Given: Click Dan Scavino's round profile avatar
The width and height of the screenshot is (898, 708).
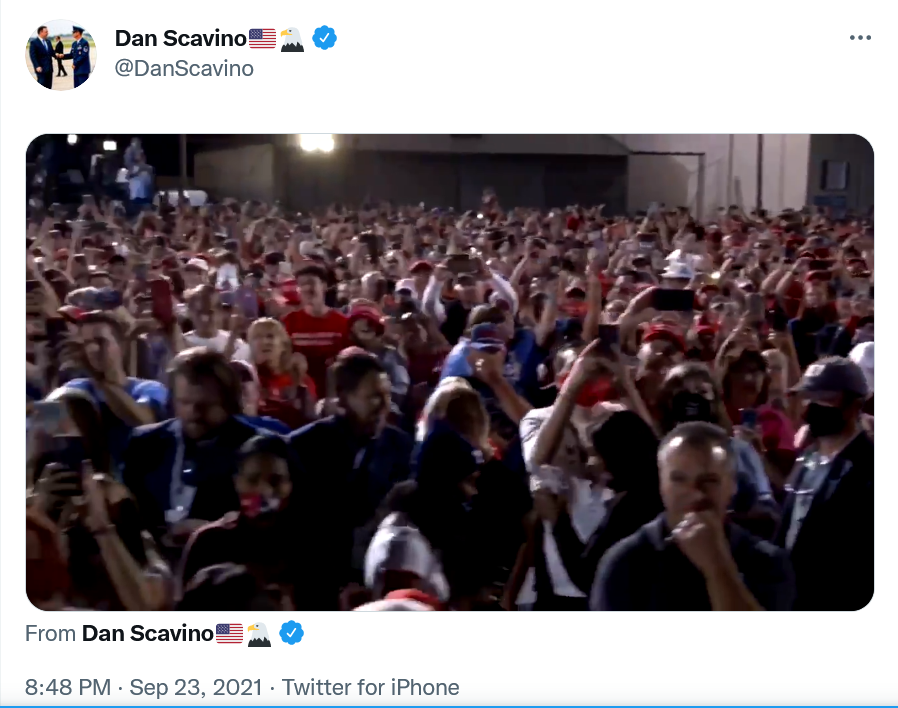Looking at the screenshot, I should (61, 55).
